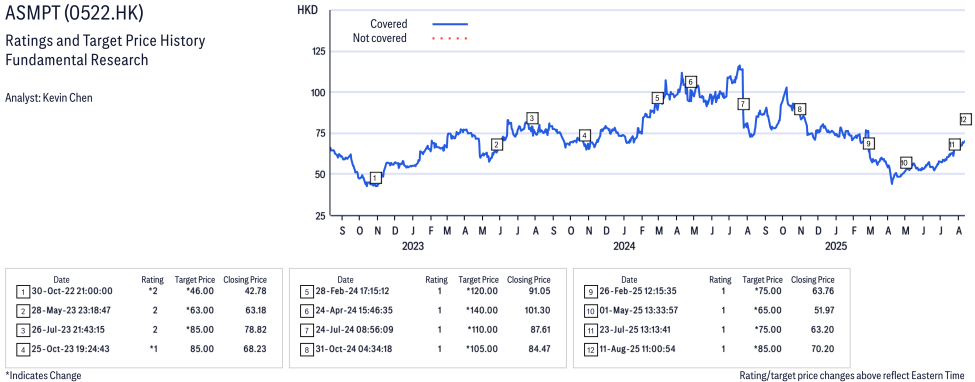975x382 pixels.
Task: Click chart marker 3 on the chart
Action: coord(532,118)
